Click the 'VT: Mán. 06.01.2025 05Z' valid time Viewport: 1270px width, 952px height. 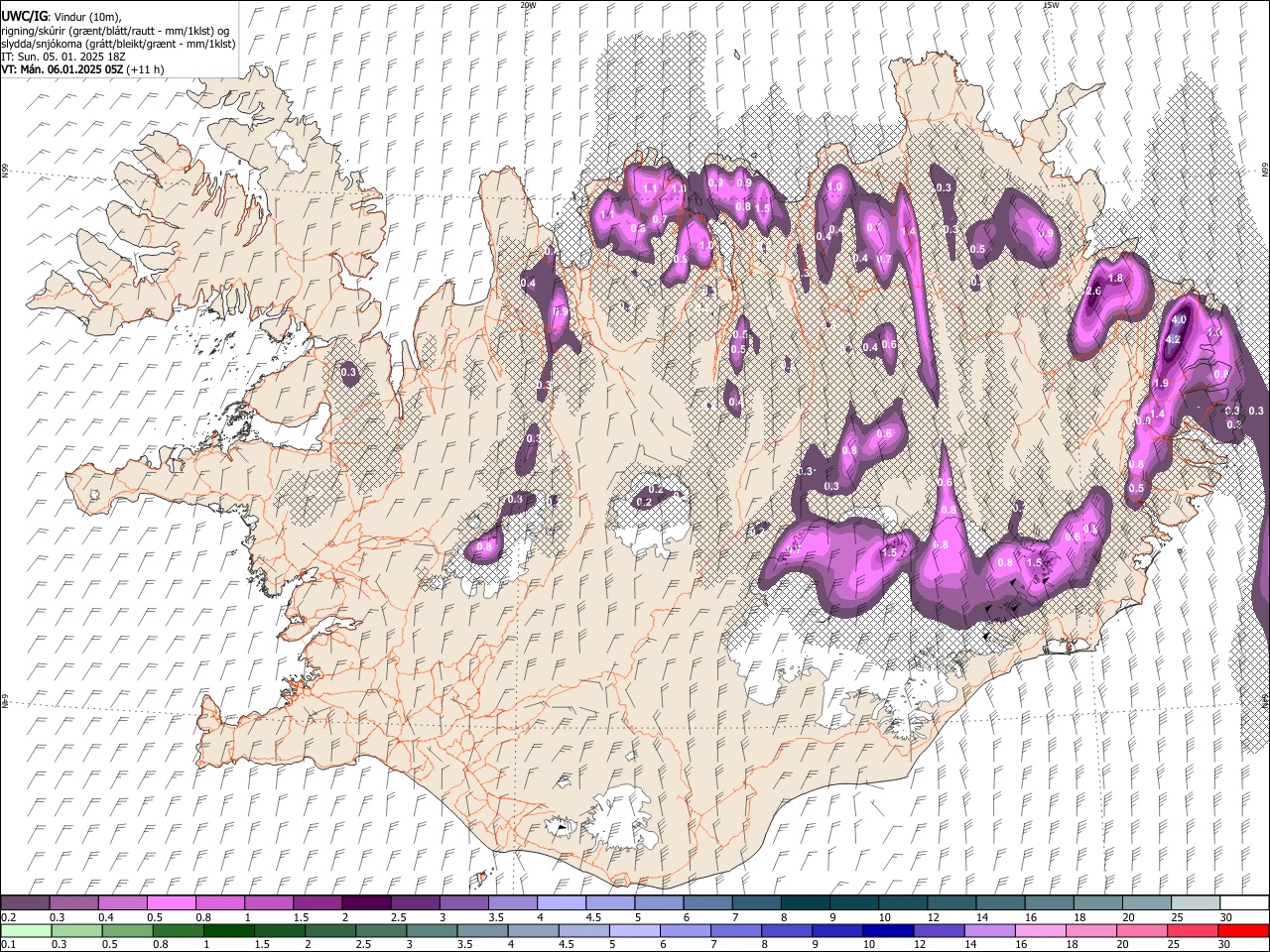pyautogui.click(x=63, y=69)
